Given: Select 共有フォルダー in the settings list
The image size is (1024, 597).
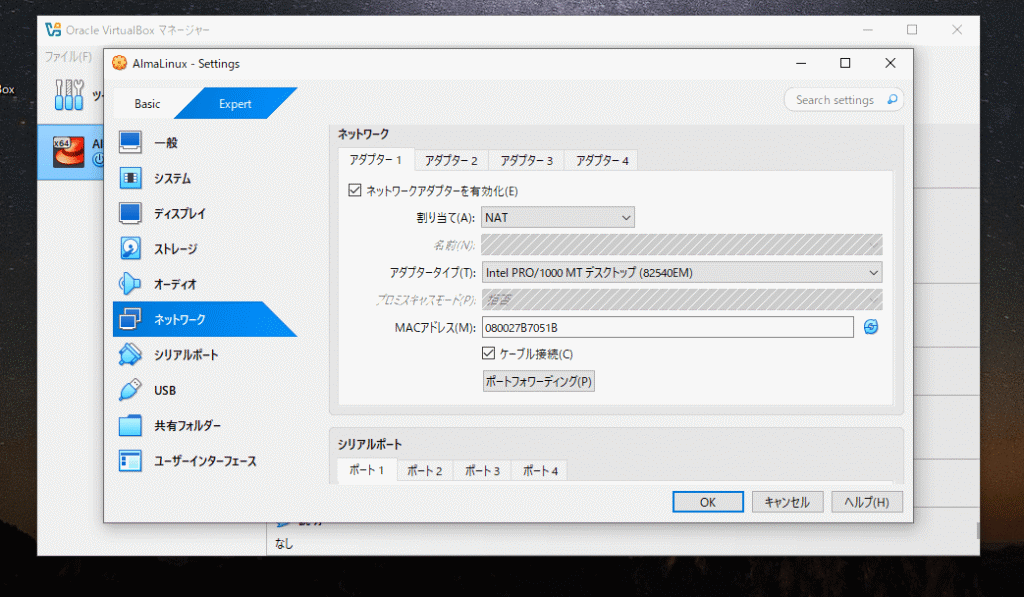Looking at the screenshot, I should [187, 426].
